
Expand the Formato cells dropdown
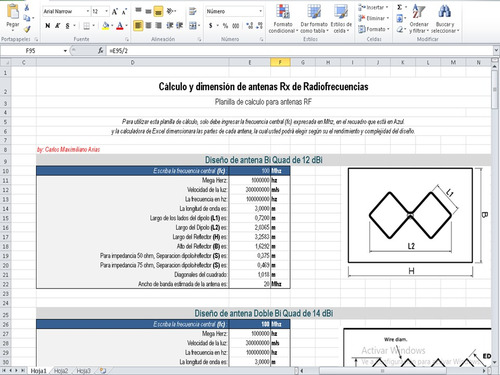pos(374,29)
